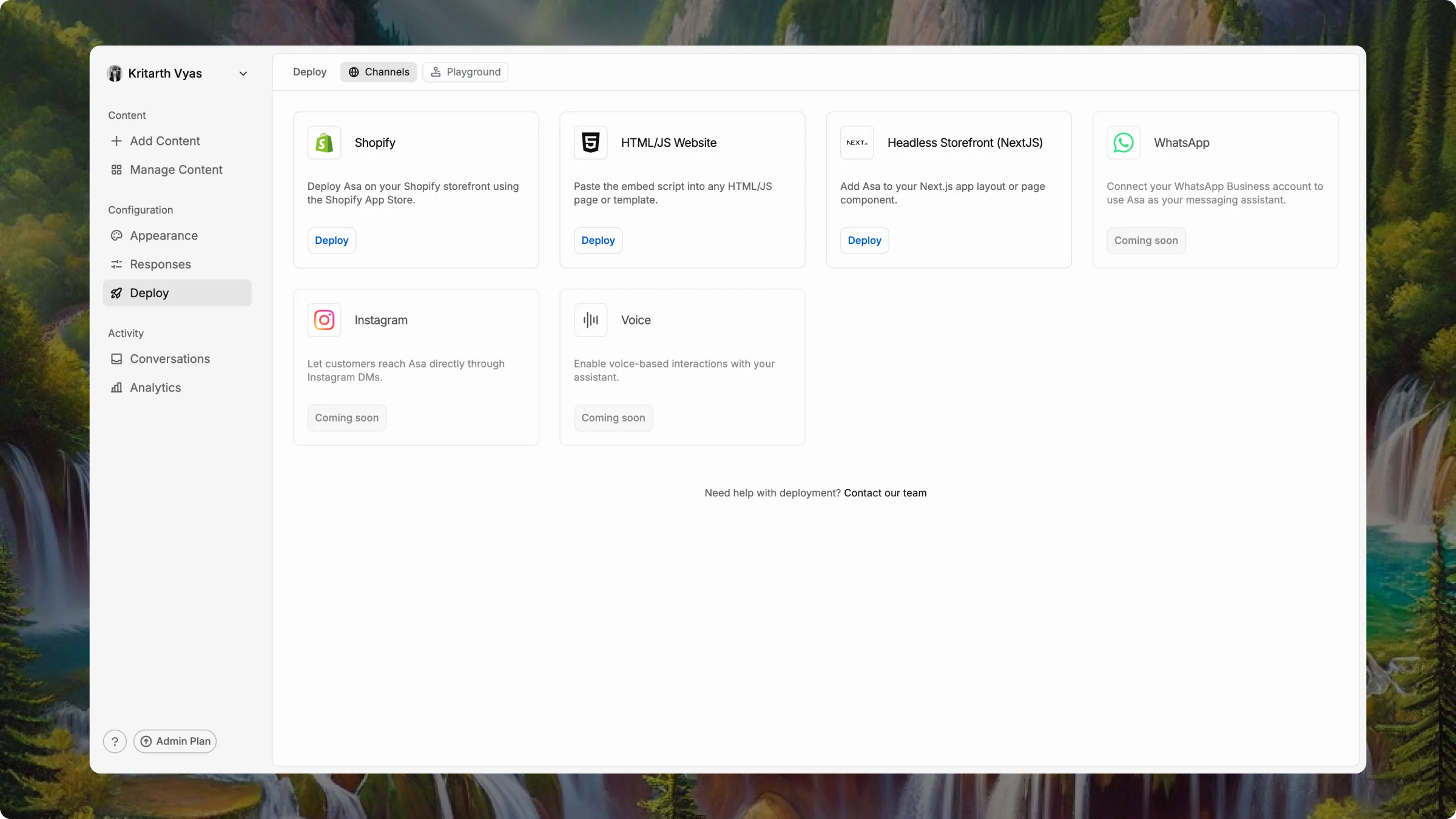
Task: Click the sliders icon beside Responses
Action: [116, 265]
